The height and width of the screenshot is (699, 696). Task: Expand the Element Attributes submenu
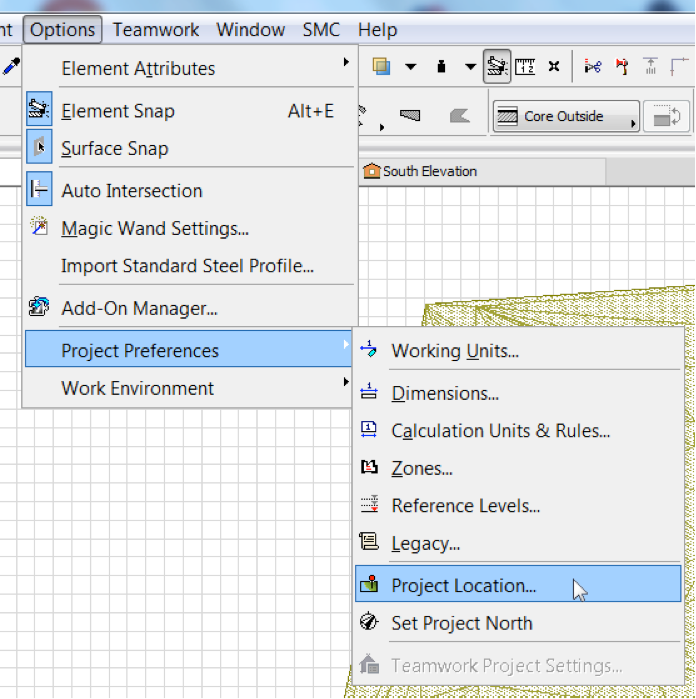pyautogui.click(x=189, y=68)
